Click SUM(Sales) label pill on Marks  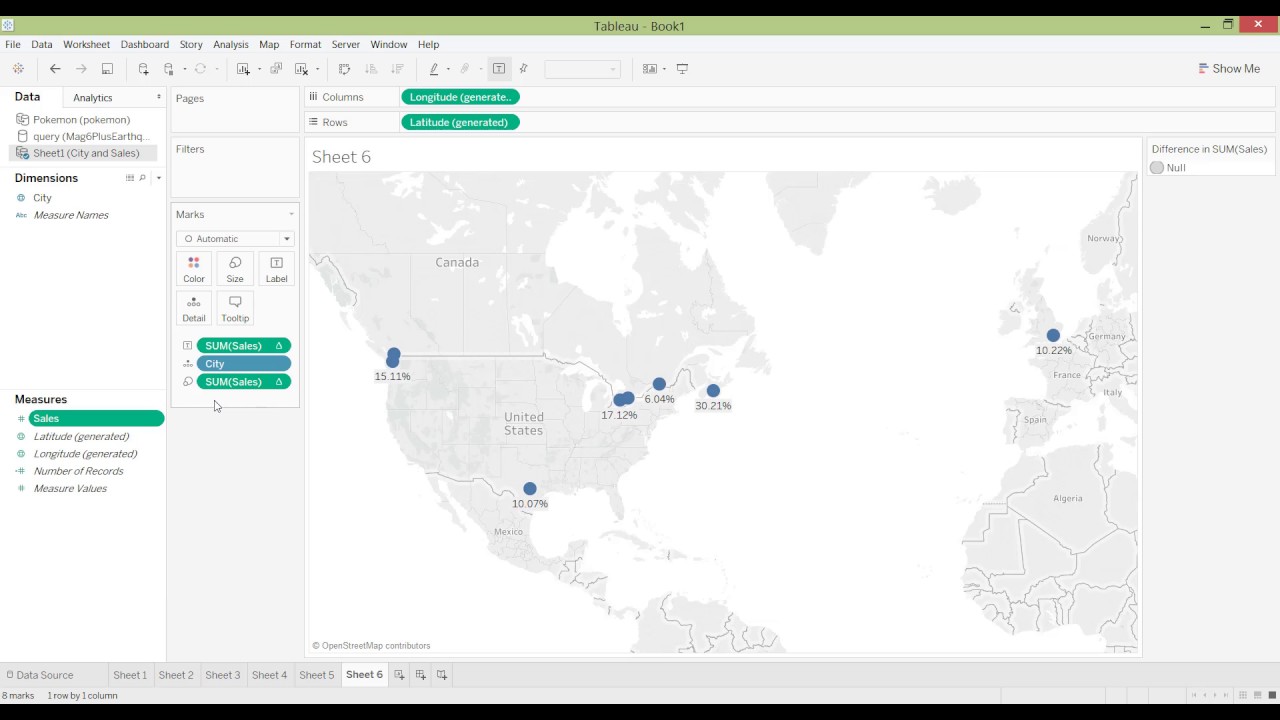244,346
